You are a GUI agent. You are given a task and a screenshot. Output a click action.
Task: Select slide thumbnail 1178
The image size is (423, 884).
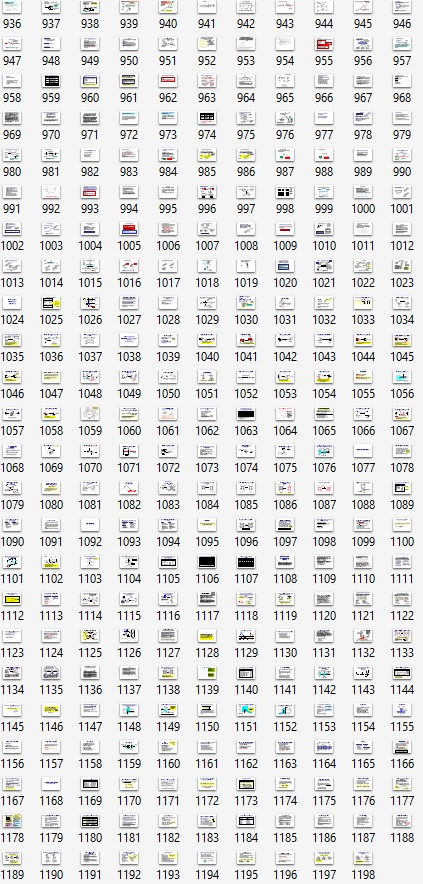12,821
